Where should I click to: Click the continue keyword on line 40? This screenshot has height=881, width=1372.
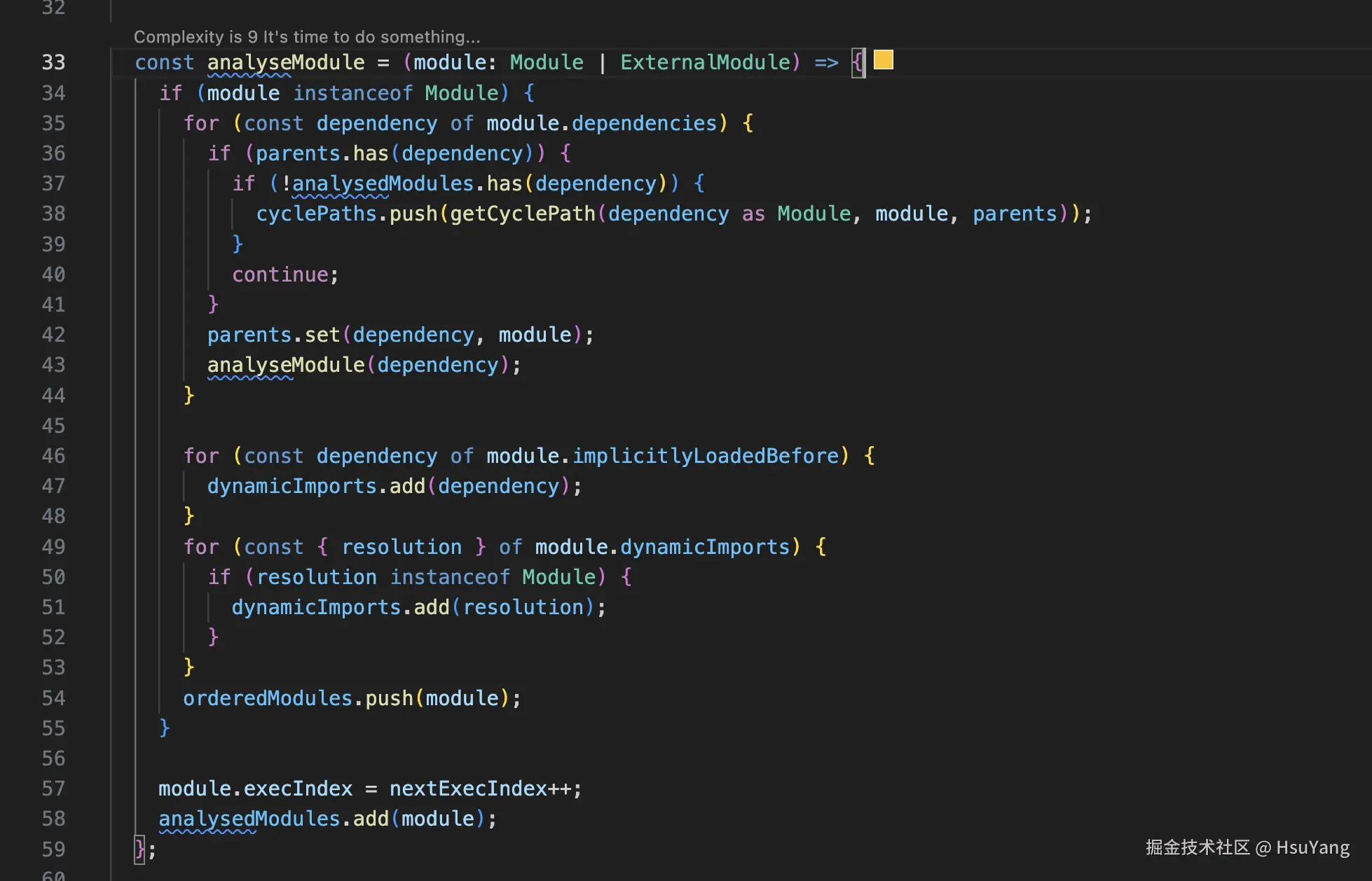(x=280, y=275)
